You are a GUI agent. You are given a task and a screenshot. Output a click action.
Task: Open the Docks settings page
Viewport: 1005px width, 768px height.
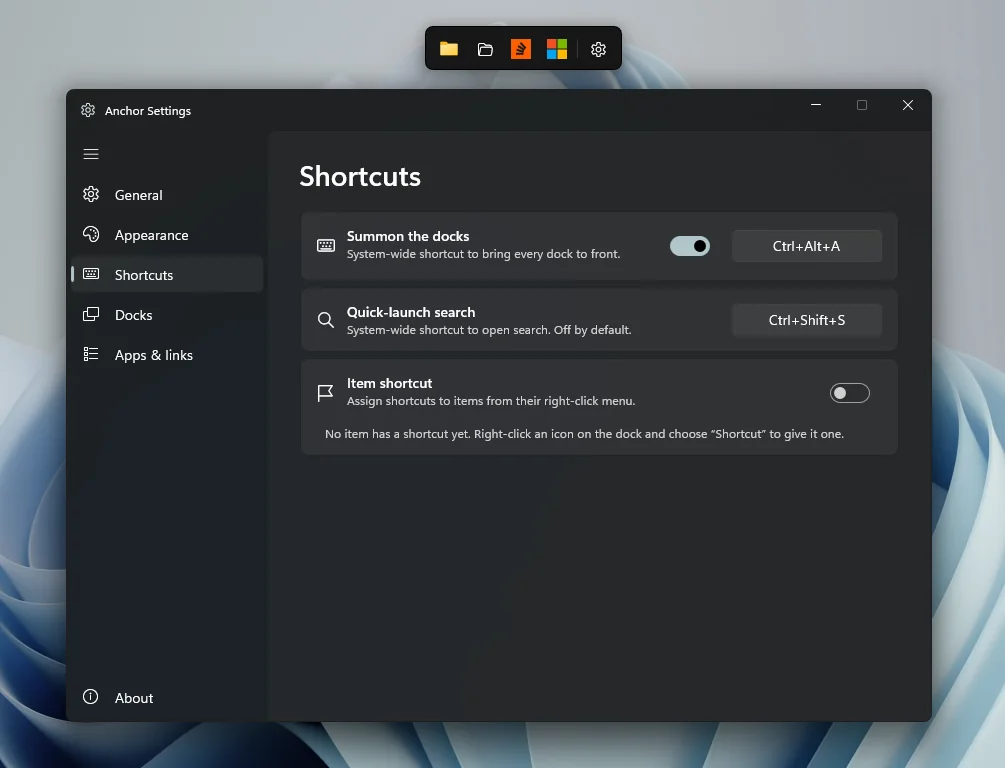click(x=167, y=315)
